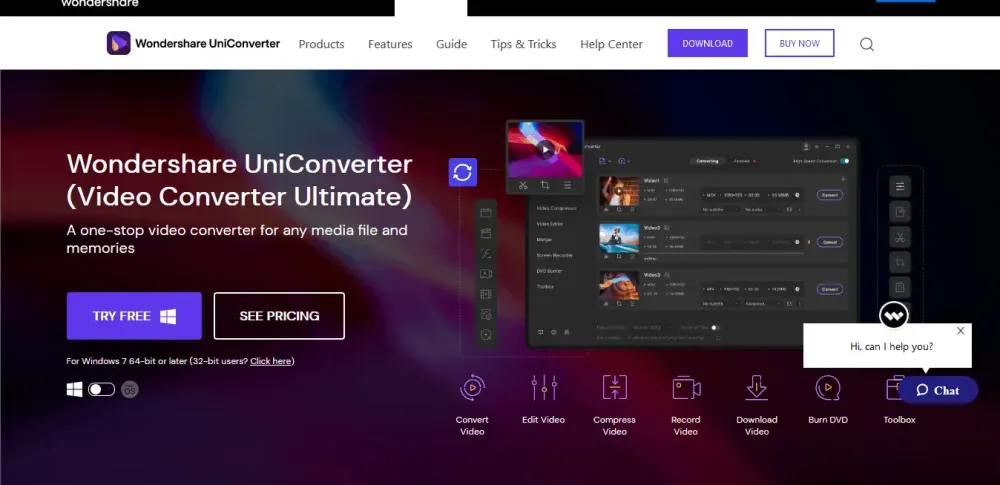The width and height of the screenshot is (1000, 485).
Task: Expand the Products menu
Action: (x=321, y=44)
